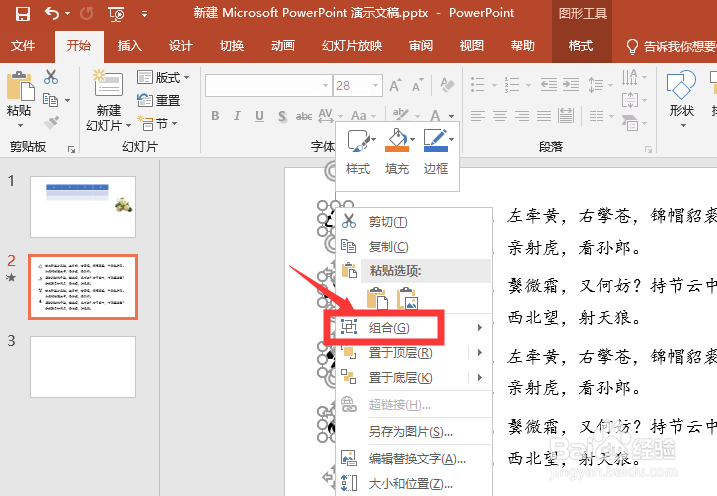Viewport: 717px width, 496px height.
Task: Open the 文件 tab
Action: (x=23, y=46)
